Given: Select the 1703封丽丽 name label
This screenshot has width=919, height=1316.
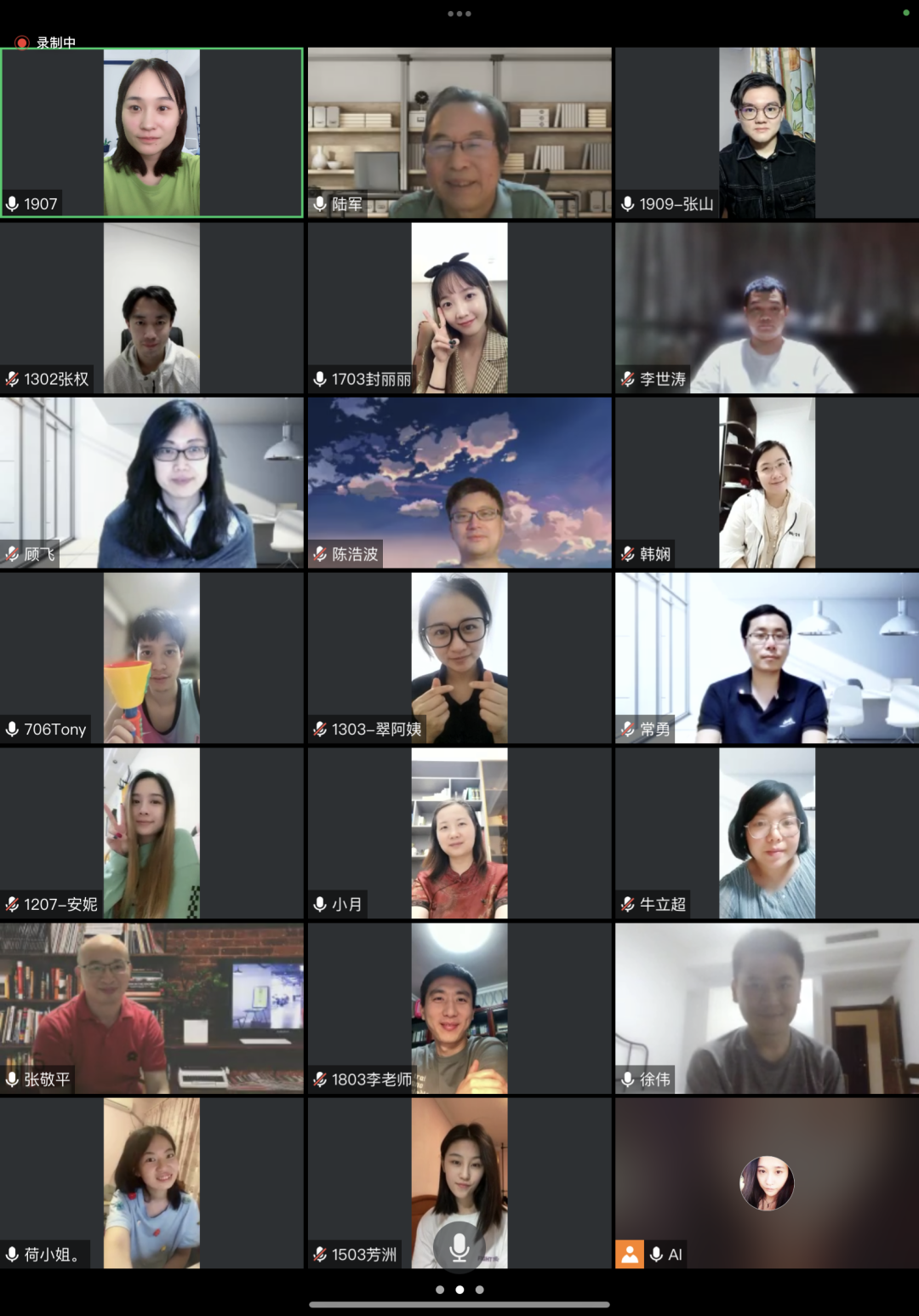Looking at the screenshot, I should pos(371,380).
